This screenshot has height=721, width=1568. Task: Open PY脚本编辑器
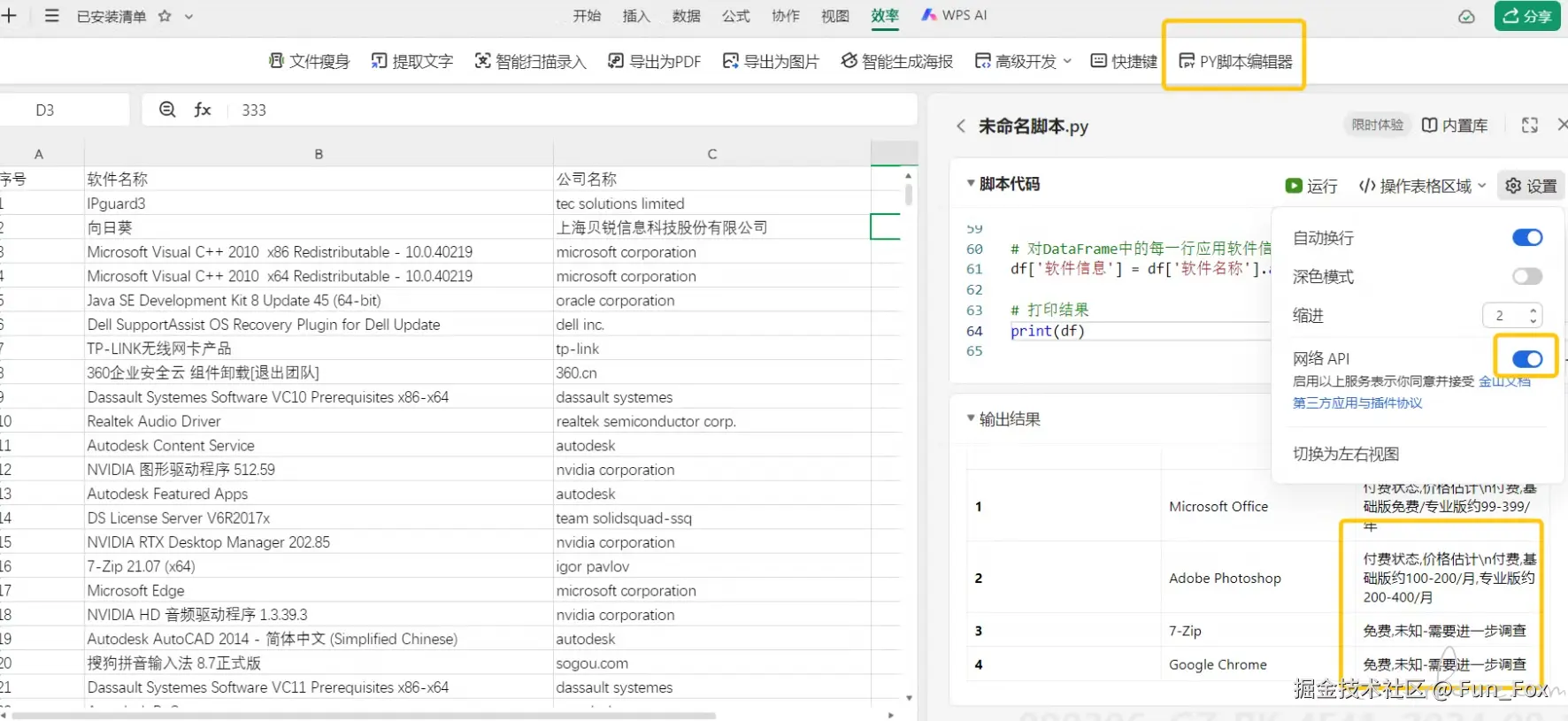pyautogui.click(x=1235, y=61)
